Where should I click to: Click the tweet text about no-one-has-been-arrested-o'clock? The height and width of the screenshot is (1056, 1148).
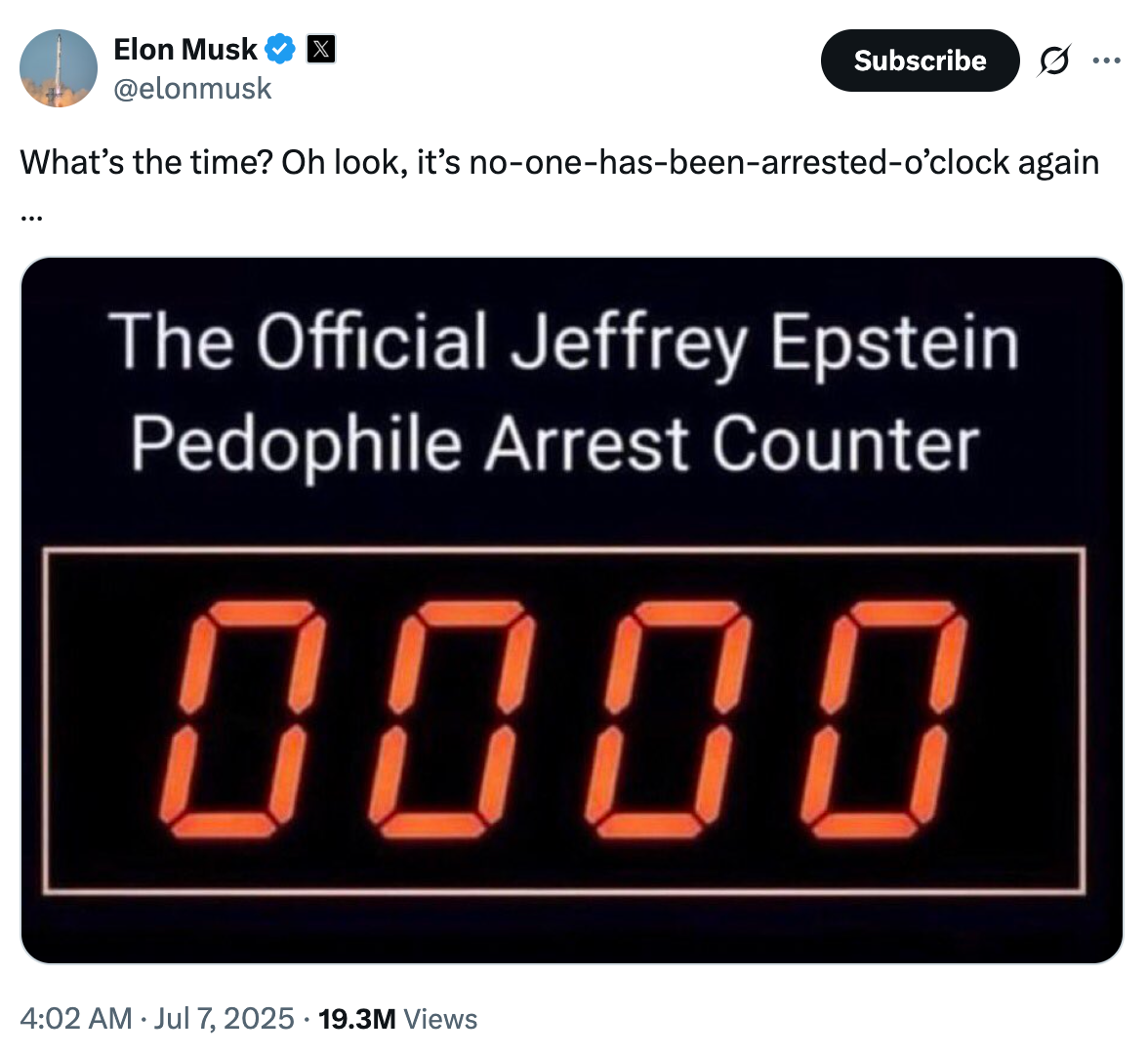(559, 162)
